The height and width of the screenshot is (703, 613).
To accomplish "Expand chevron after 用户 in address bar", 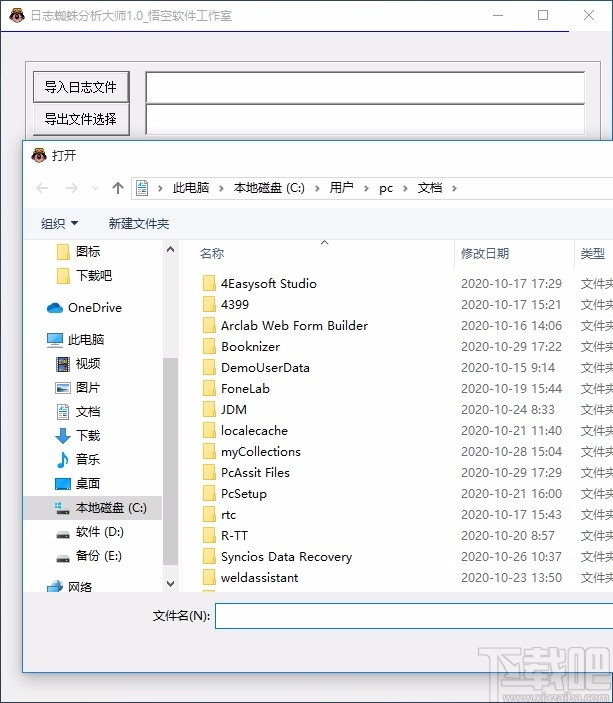I will click(x=366, y=188).
